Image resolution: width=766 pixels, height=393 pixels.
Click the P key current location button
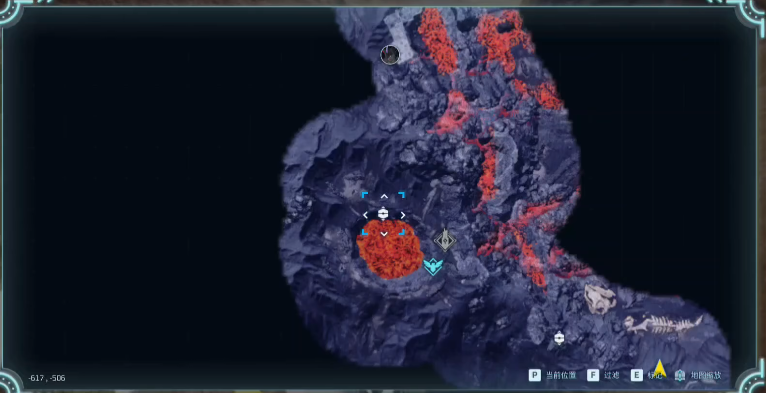coord(535,375)
